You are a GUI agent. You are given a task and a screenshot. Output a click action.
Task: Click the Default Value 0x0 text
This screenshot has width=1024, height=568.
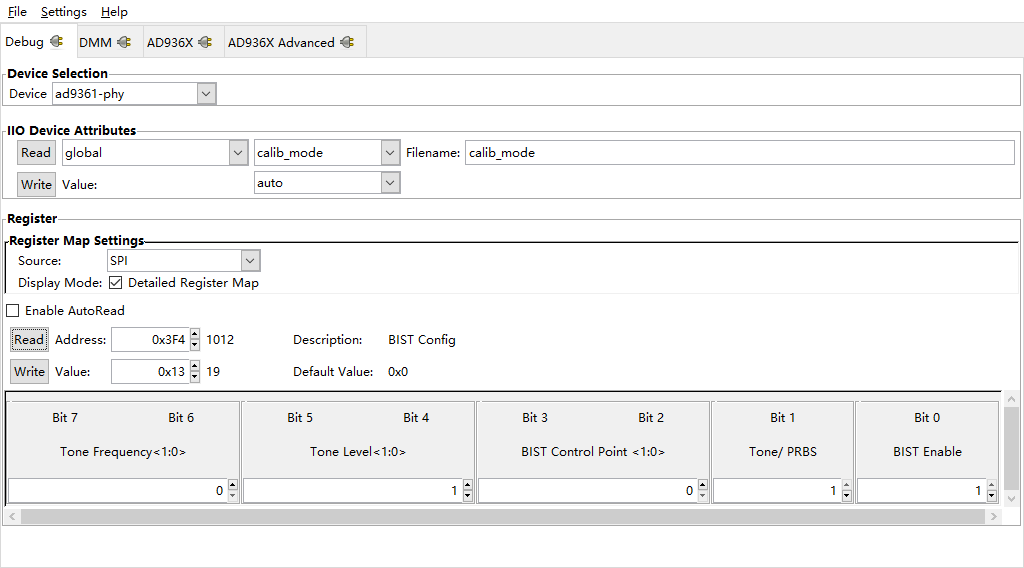tap(398, 371)
